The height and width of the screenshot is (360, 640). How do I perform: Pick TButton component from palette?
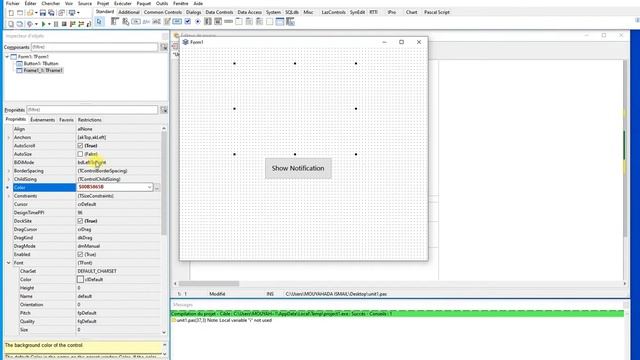point(136,22)
